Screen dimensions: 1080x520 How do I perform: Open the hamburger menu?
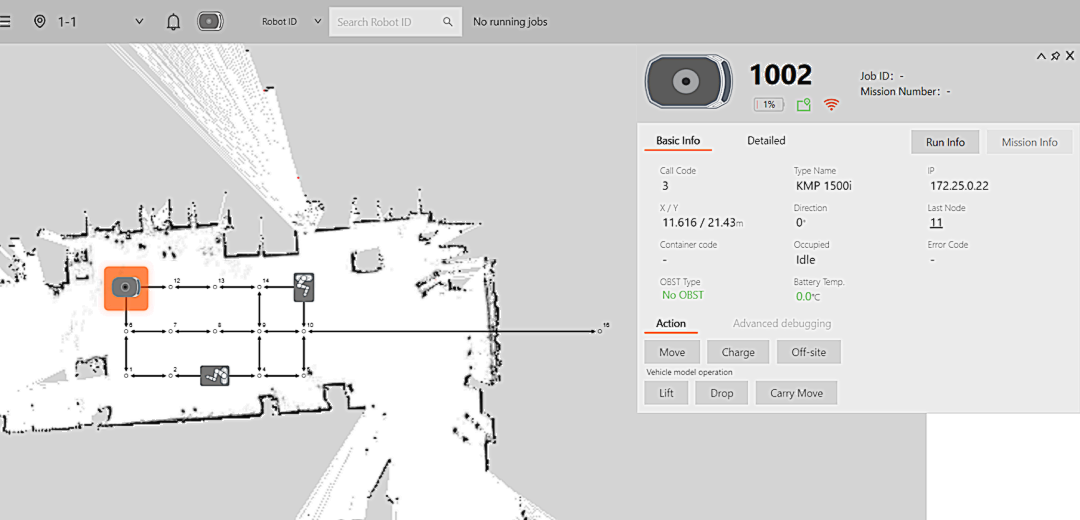click(x=6, y=21)
